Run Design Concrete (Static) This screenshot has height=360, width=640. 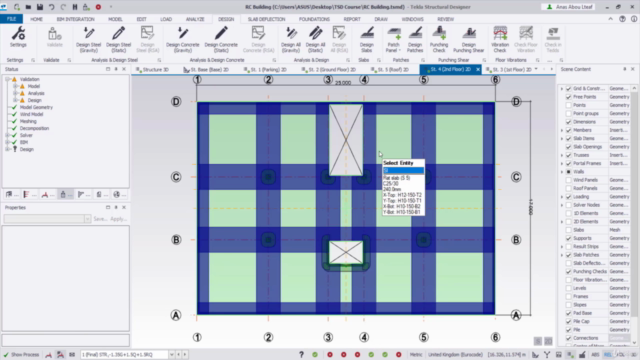click(221, 40)
